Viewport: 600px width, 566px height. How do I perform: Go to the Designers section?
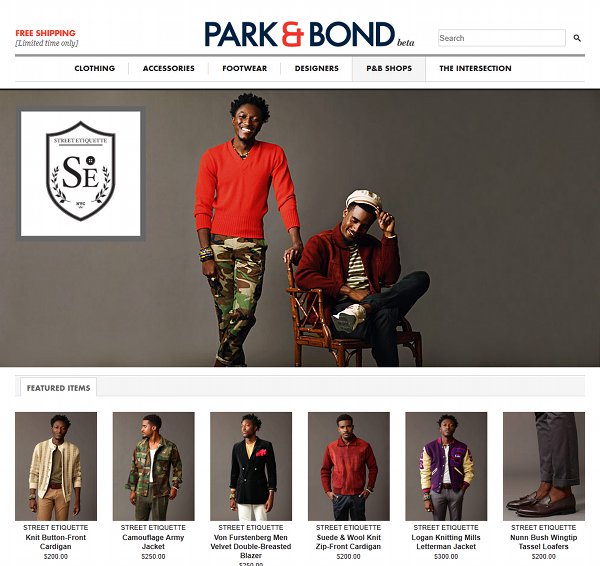pyautogui.click(x=316, y=69)
